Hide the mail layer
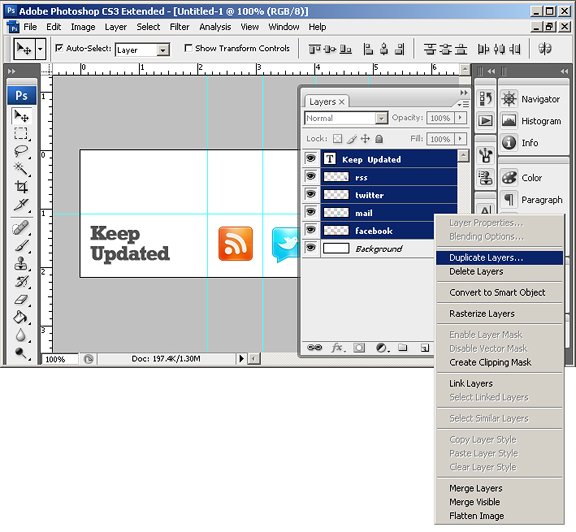This screenshot has height=532, width=576. click(x=311, y=212)
